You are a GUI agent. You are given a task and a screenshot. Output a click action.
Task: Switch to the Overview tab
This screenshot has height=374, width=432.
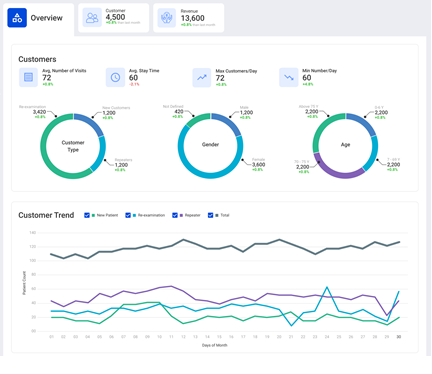pyautogui.click(x=39, y=18)
